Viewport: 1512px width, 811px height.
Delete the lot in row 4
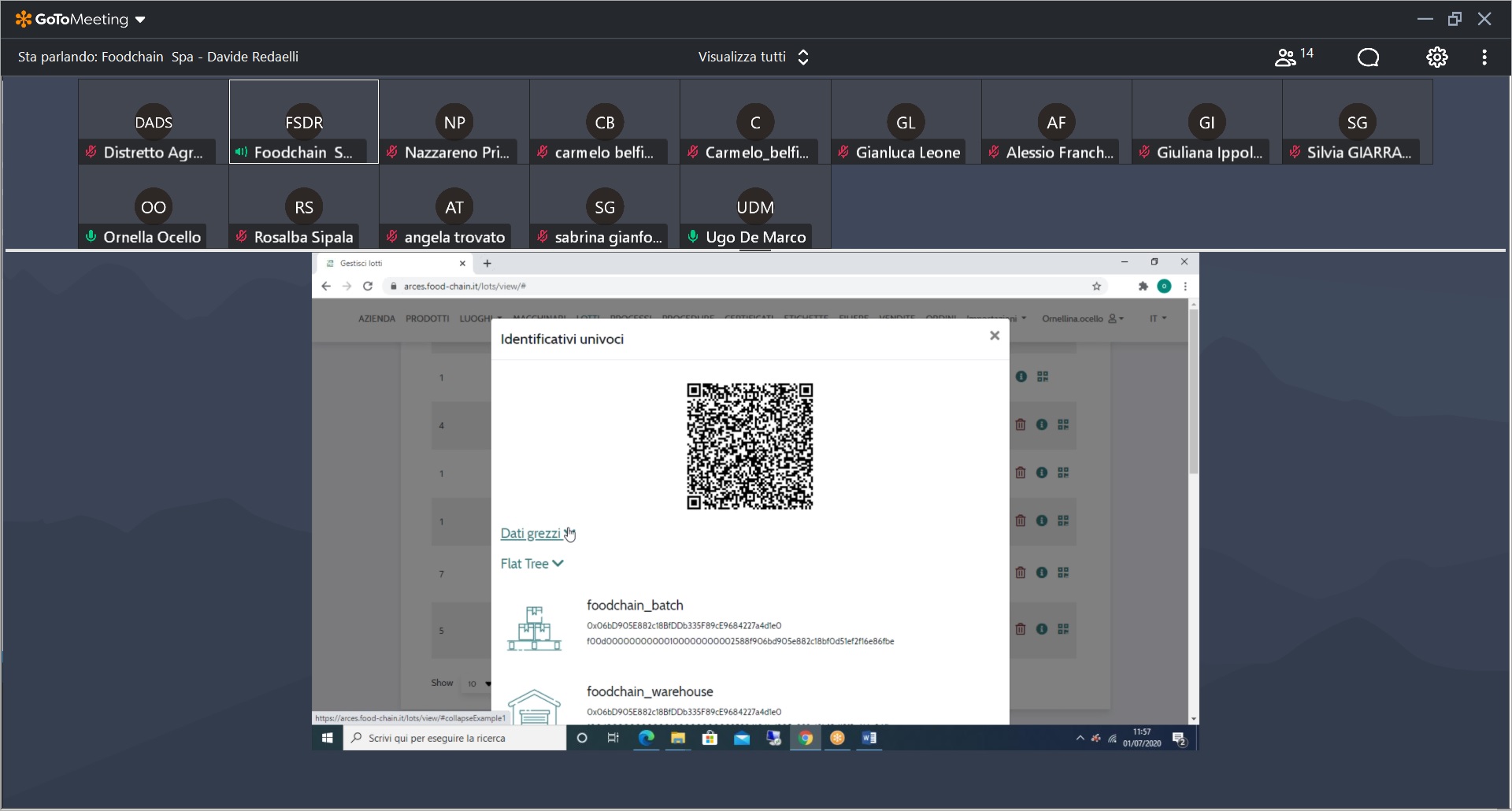pos(1020,424)
